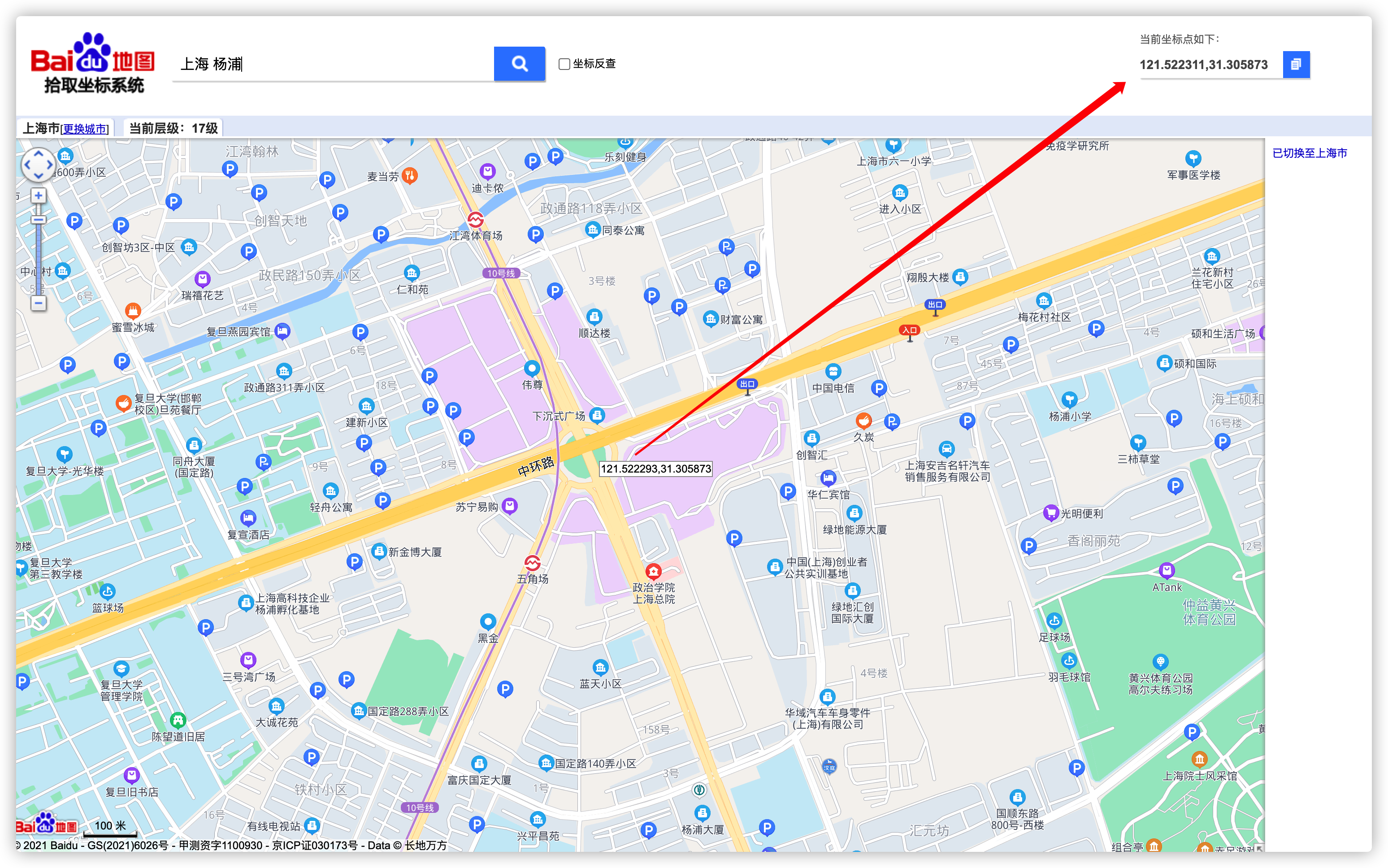Click the 苏宁易购 shopping marker icon

(510, 506)
